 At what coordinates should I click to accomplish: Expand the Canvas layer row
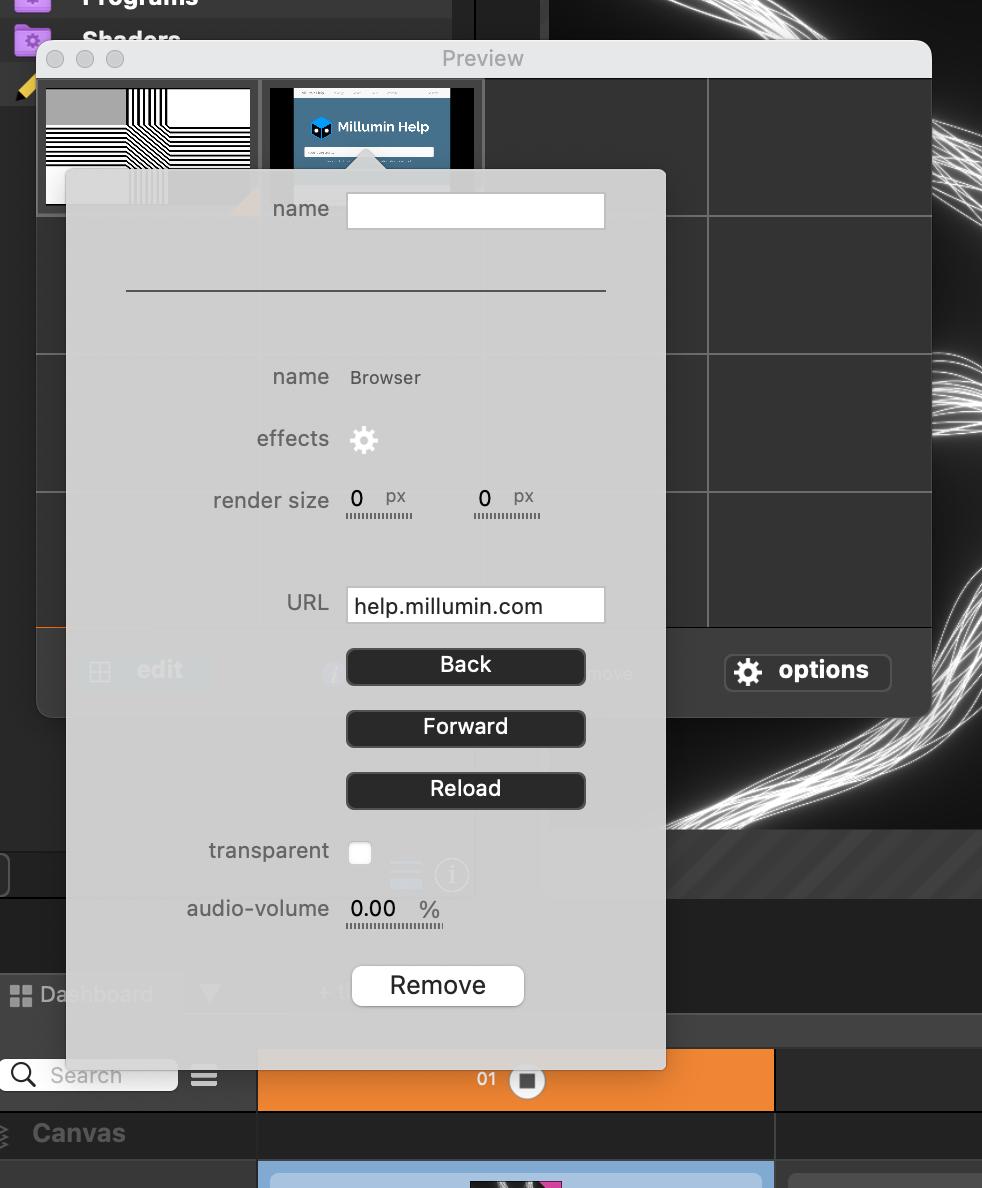point(5,1134)
